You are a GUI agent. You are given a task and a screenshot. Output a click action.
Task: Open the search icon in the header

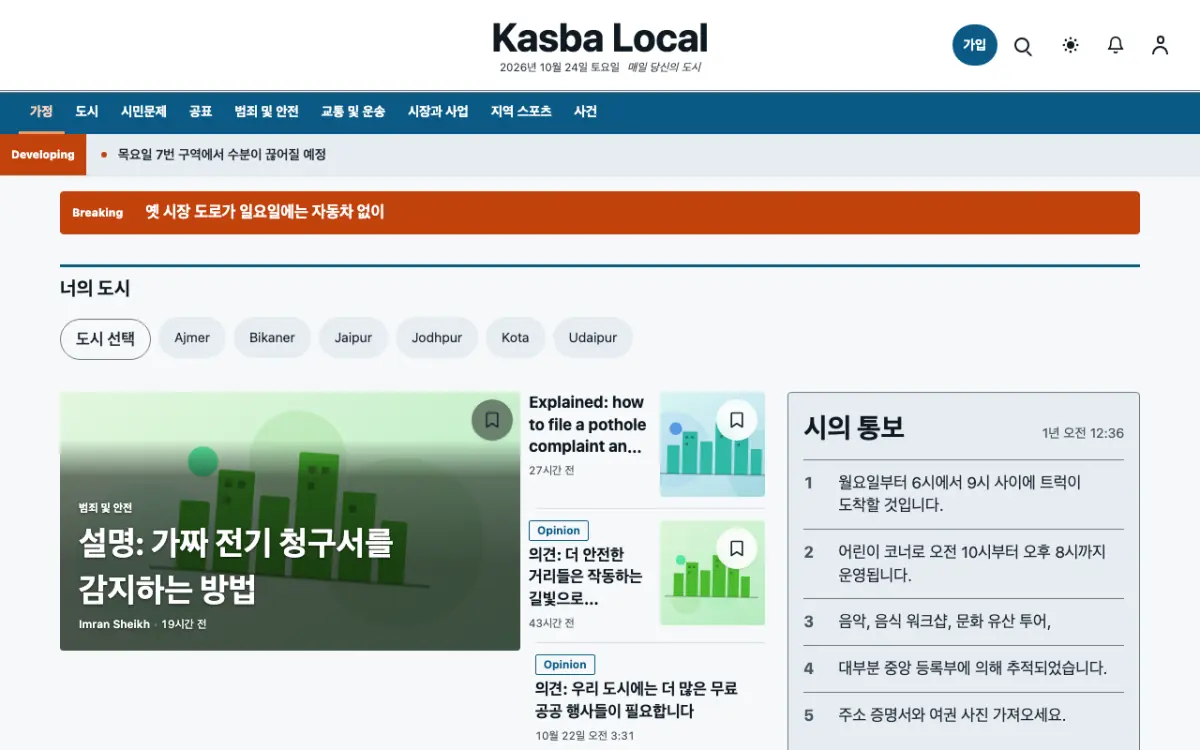pos(1023,46)
